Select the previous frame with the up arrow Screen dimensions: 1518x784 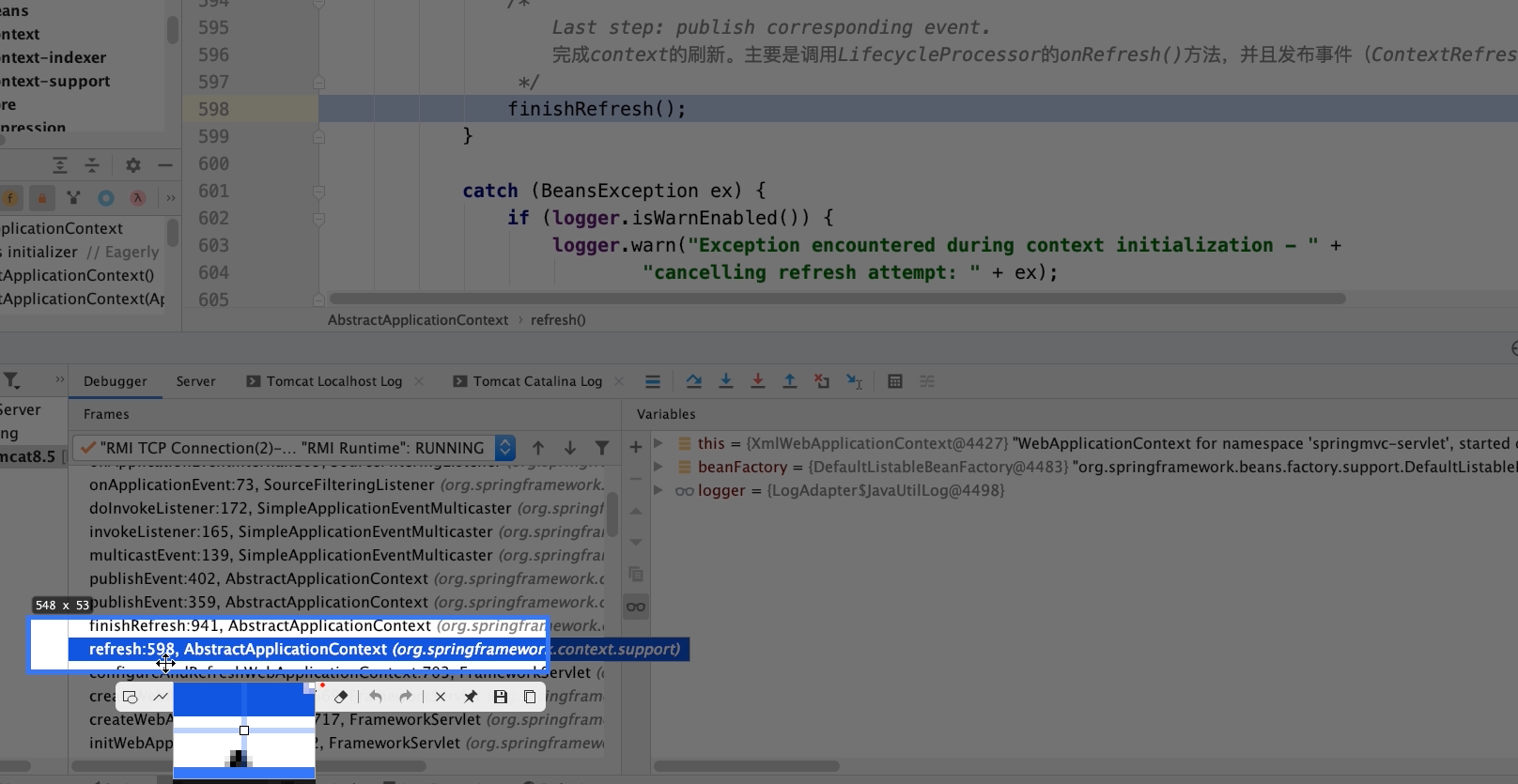click(538, 448)
